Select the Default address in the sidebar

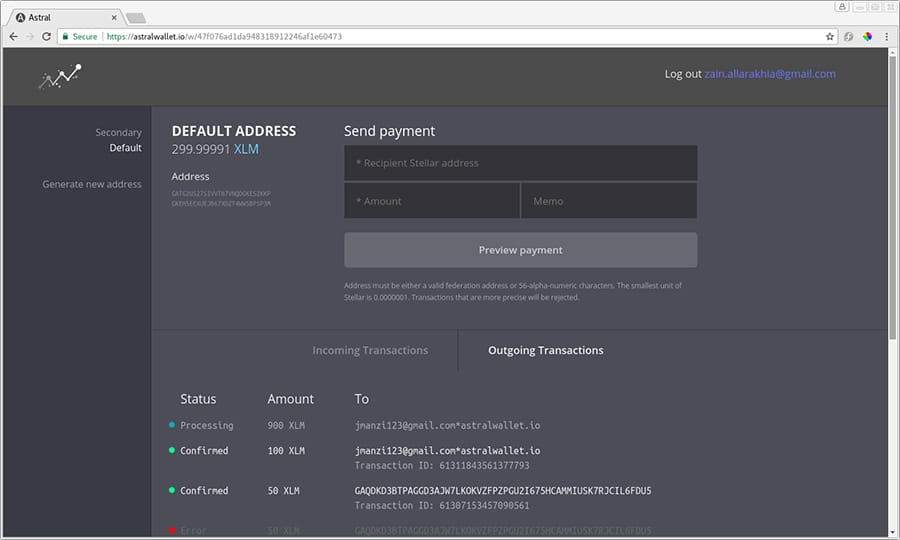(125, 148)
